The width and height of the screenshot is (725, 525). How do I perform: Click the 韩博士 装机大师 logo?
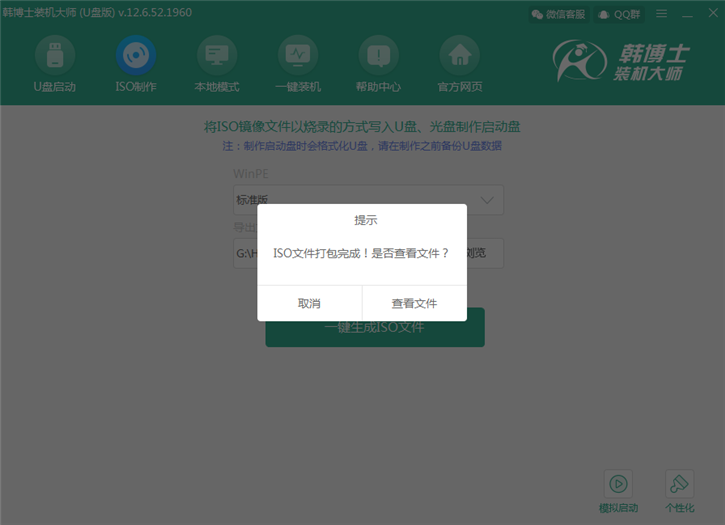pyautogui.click(x=621, y=61)
